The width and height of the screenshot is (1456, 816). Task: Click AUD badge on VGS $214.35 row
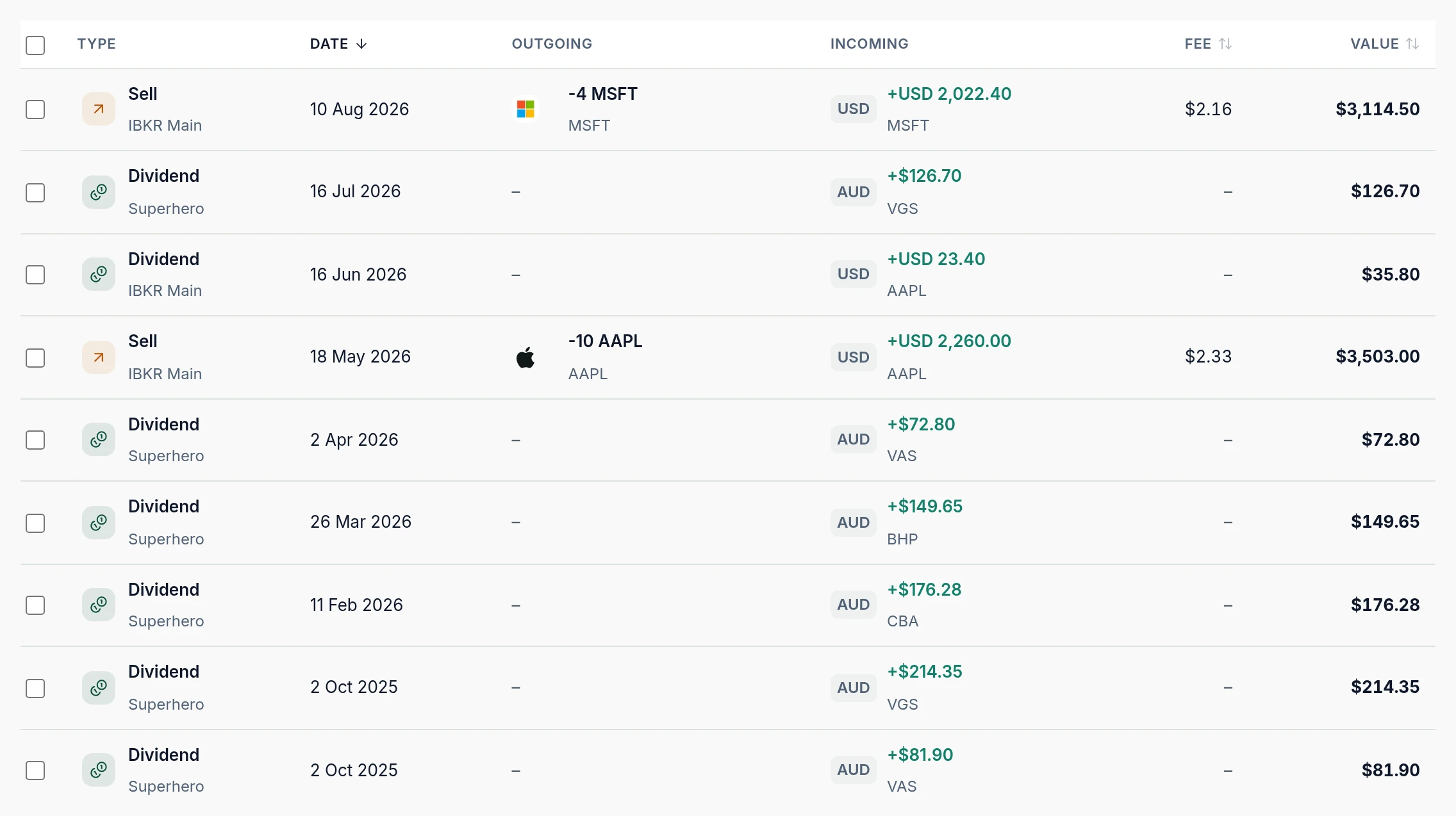[854, 688]
